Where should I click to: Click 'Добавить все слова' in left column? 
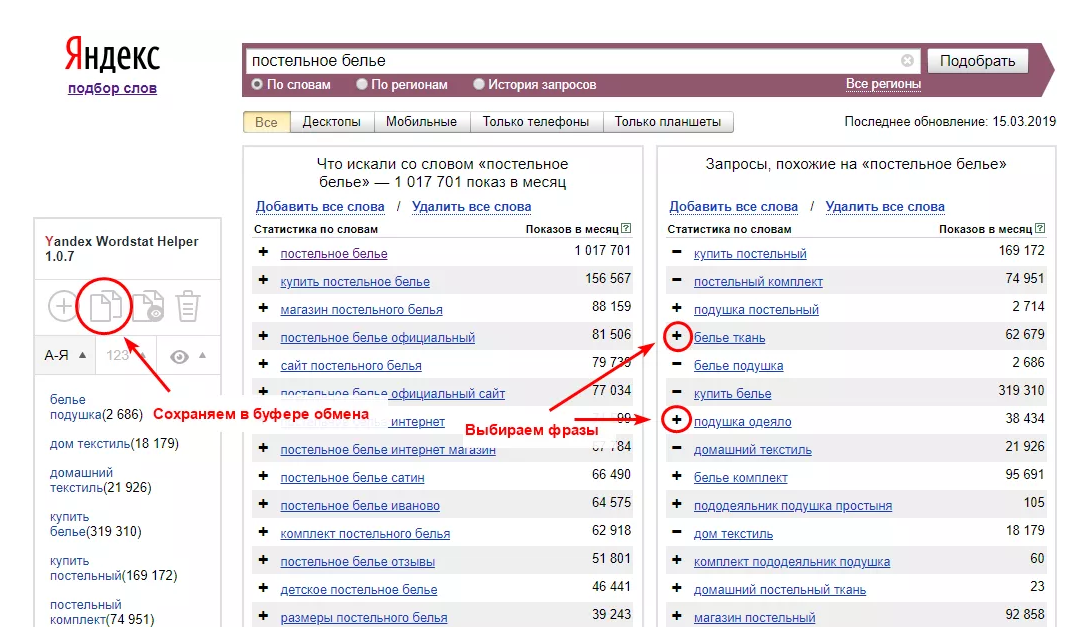click(320, 207)
